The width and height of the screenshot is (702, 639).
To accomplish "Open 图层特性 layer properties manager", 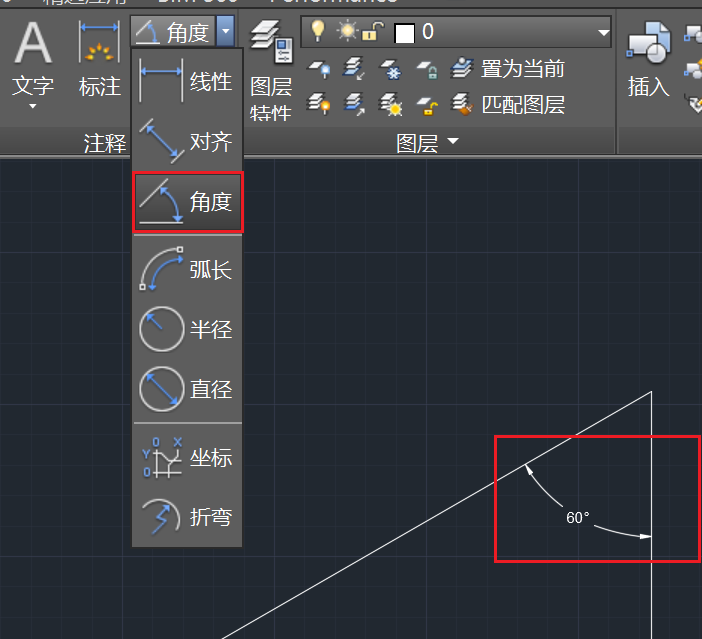I will point(271,71).
